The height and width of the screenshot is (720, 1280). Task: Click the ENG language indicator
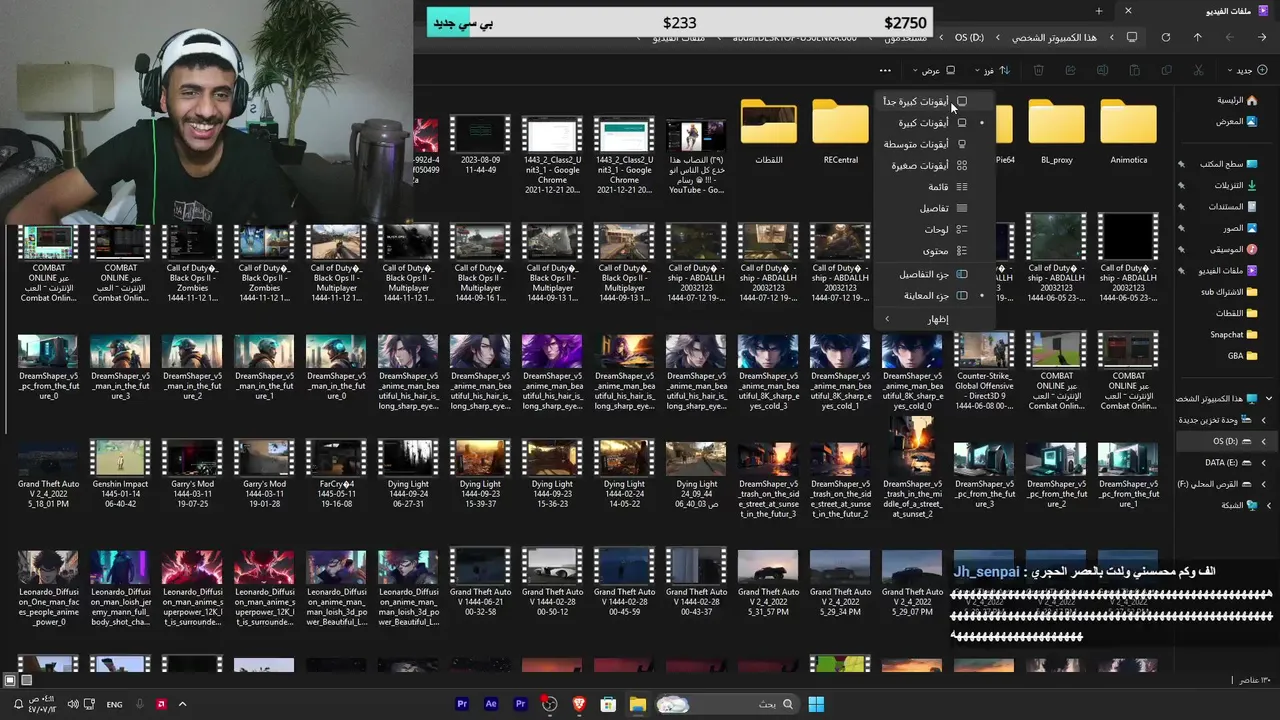tap(114, 704)
